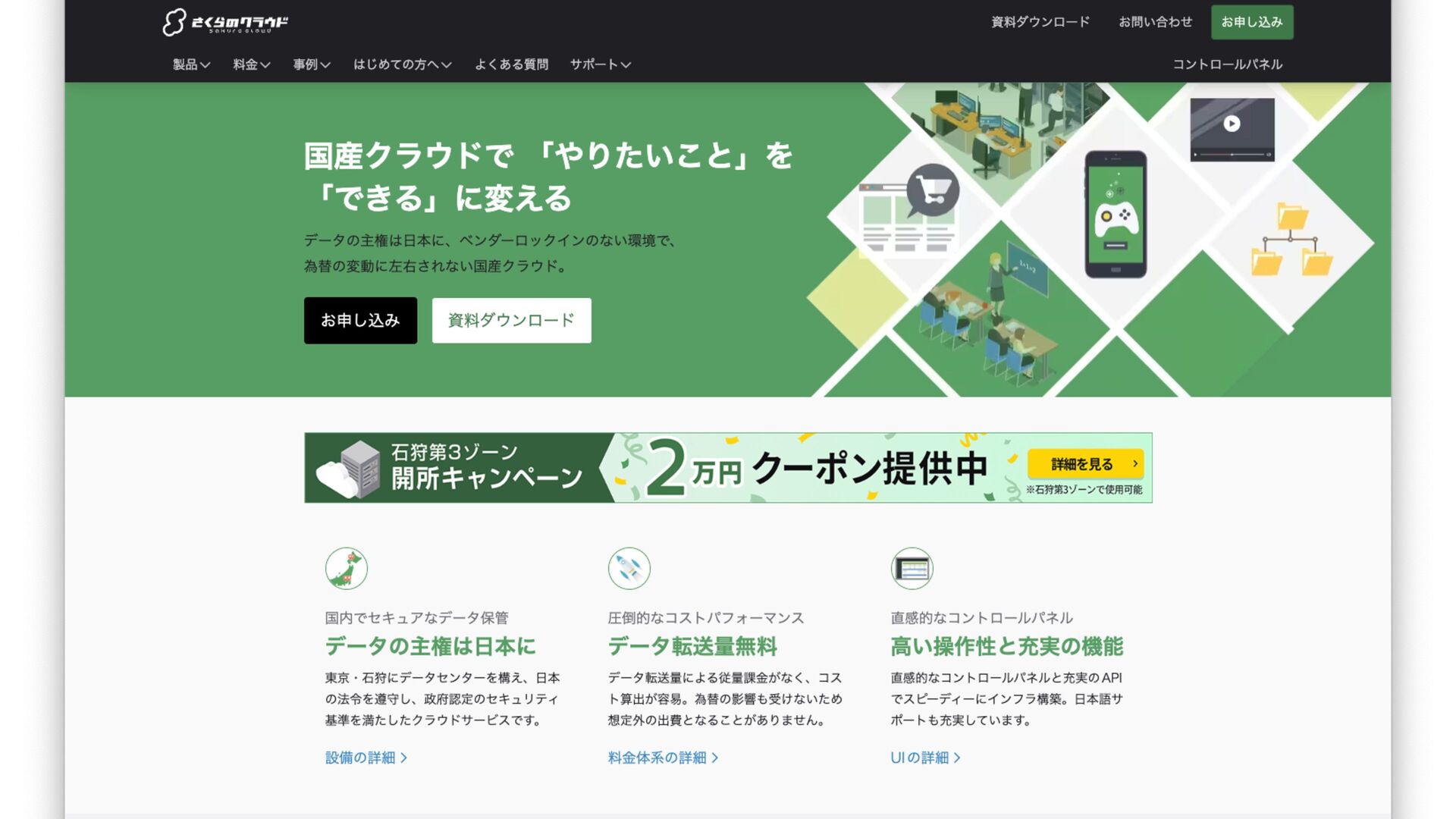This screenshot has width=1456, height=819.
Task: Go to コントロールパネル in navigation
Action: pos(1227,64)
